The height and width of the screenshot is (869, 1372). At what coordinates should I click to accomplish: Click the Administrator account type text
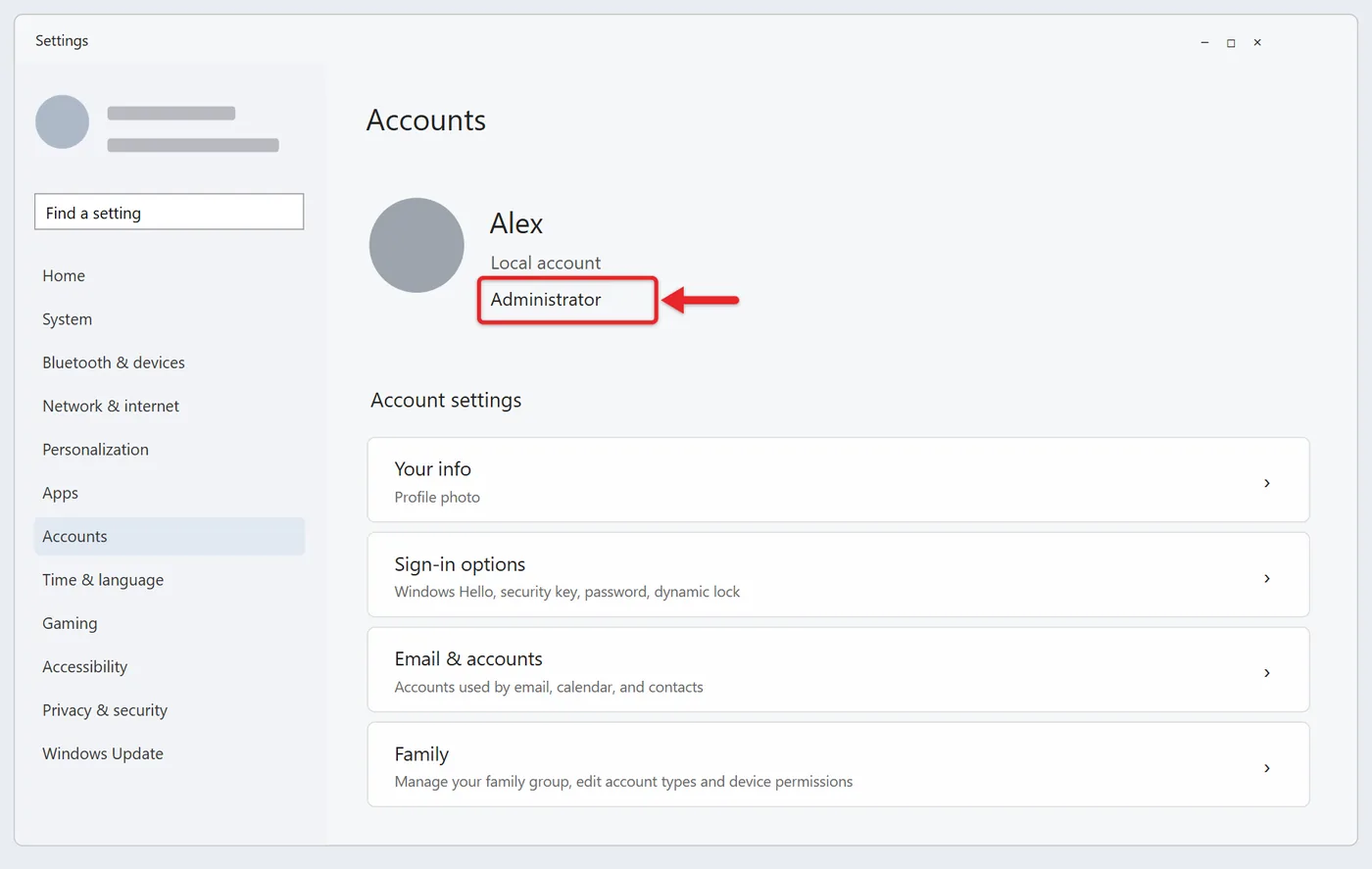(x=546, y=300)
